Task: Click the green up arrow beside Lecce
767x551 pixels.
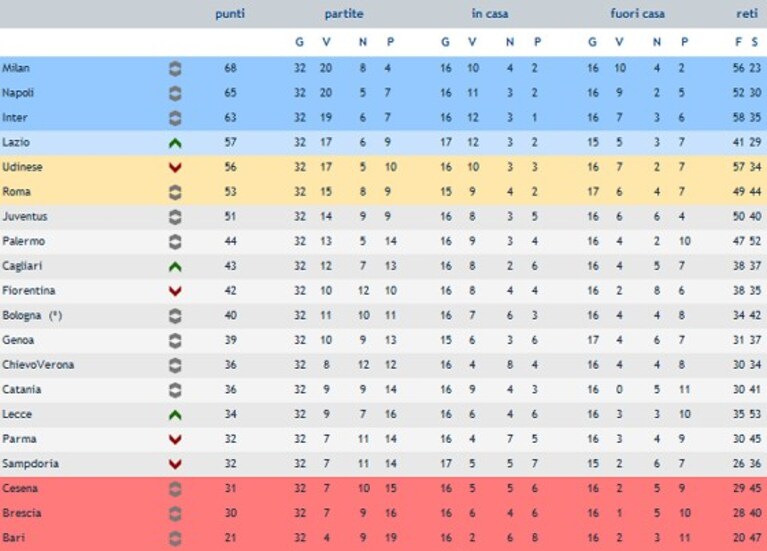Action: 175,415
